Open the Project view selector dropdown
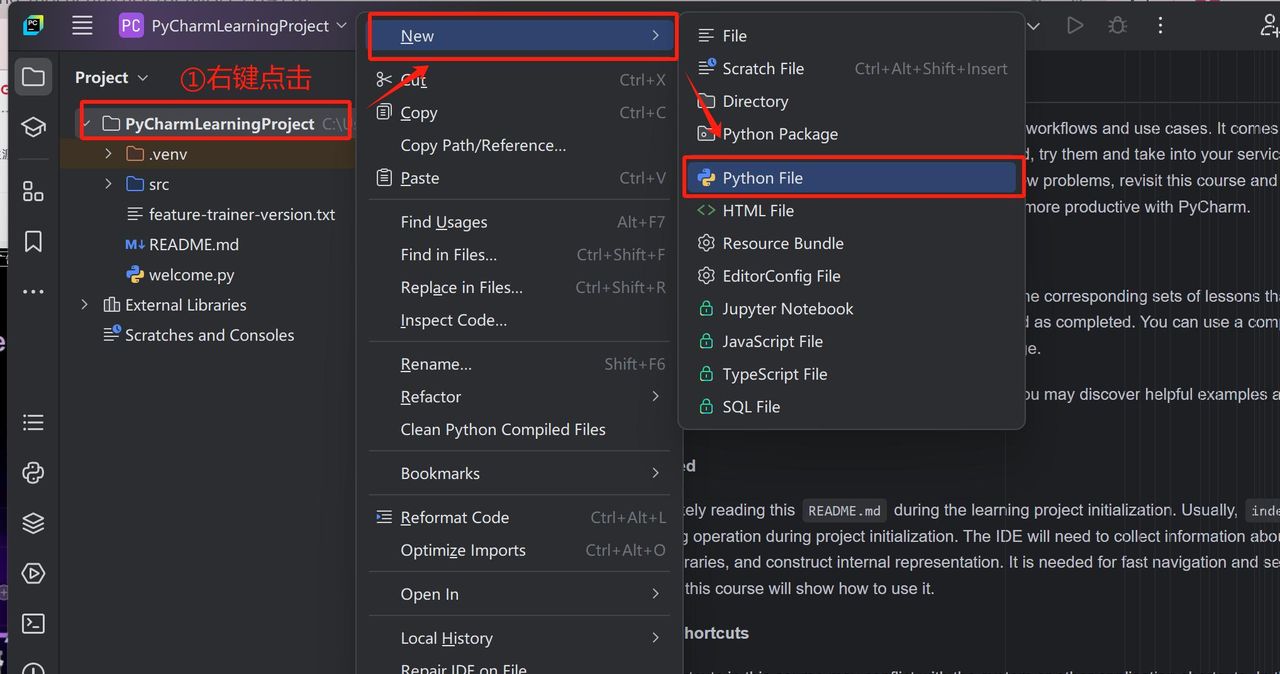The height and width of the screenshot is (674, 1280). tap(111, 78)
